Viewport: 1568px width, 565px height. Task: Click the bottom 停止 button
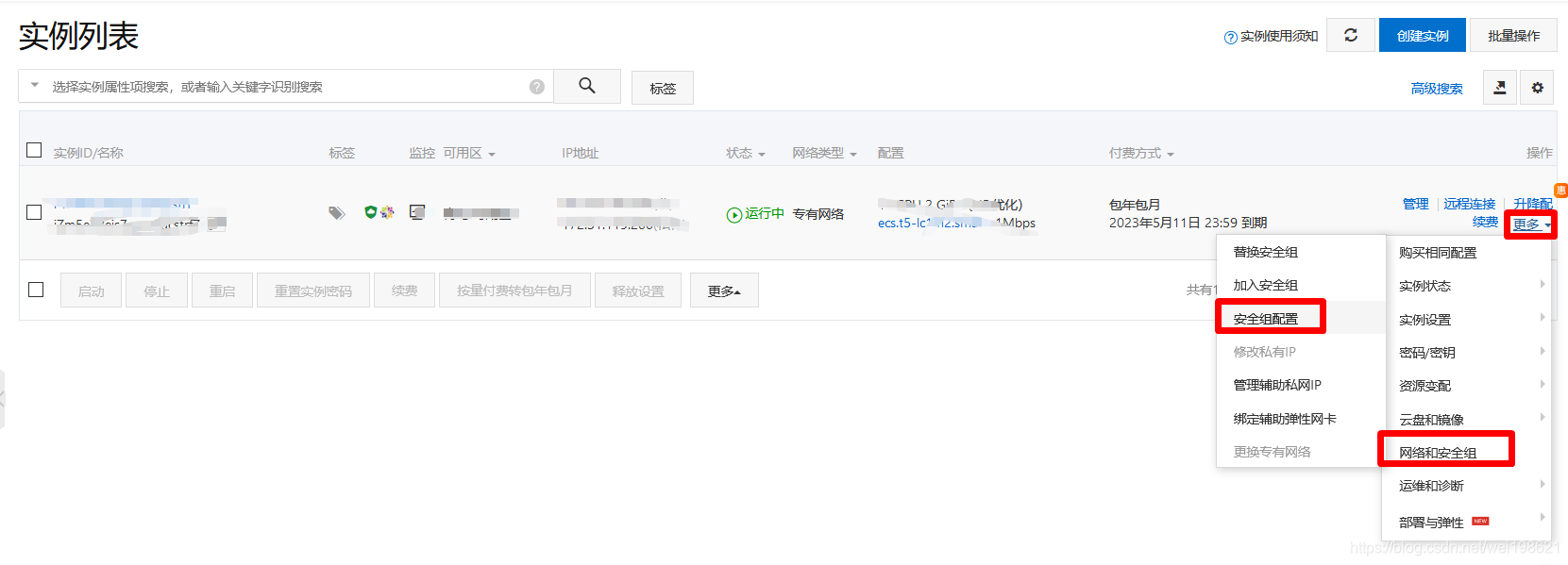coord(157,291)
